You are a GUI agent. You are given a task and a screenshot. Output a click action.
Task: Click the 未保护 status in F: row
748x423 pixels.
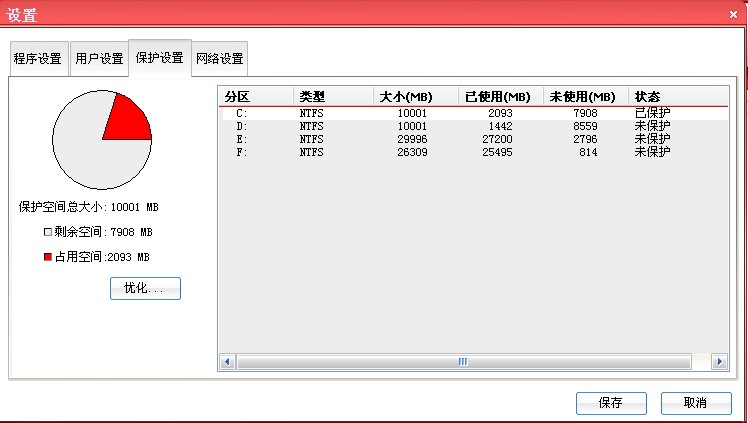652,152
